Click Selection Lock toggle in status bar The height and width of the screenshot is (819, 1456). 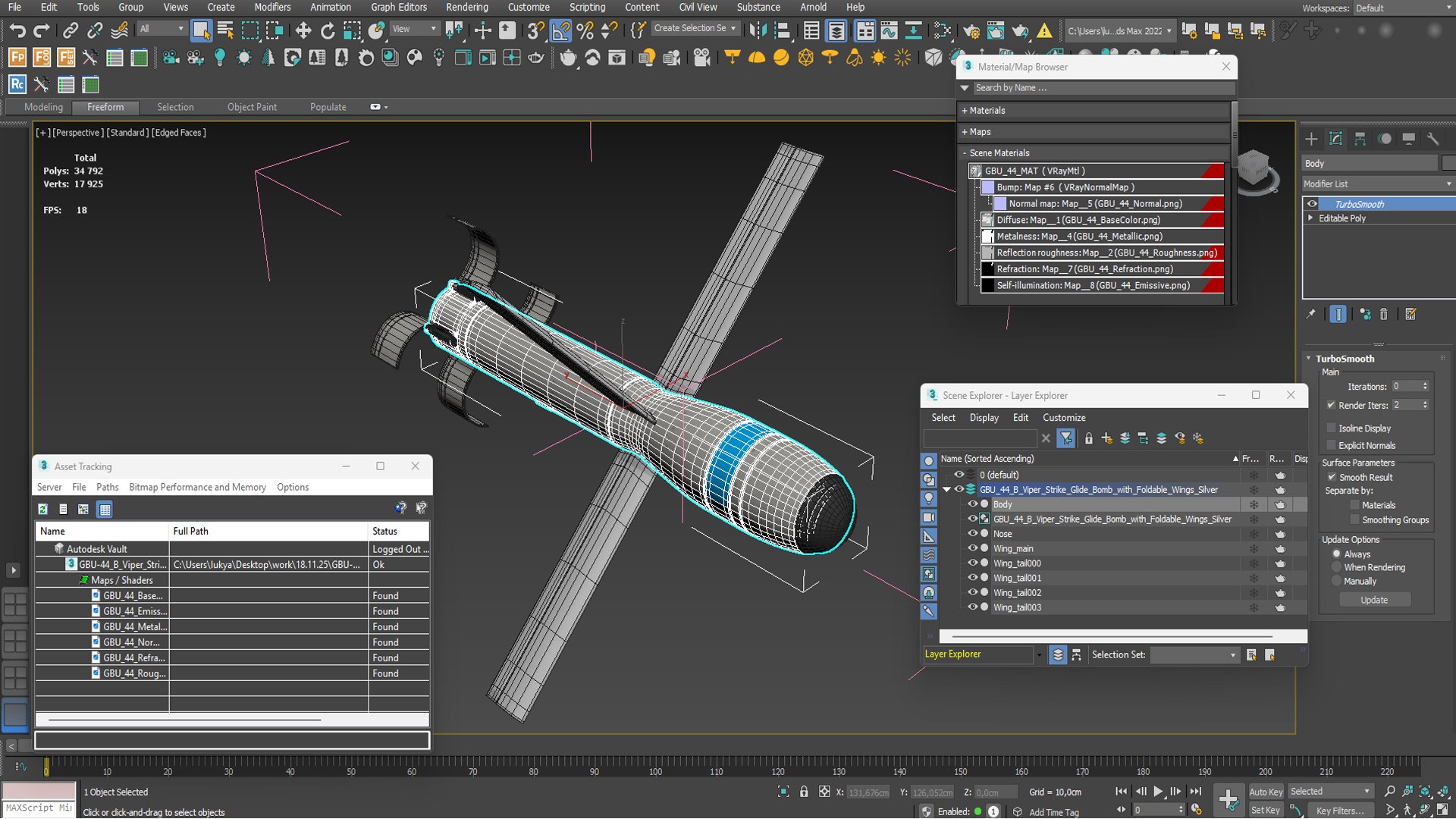804,792
